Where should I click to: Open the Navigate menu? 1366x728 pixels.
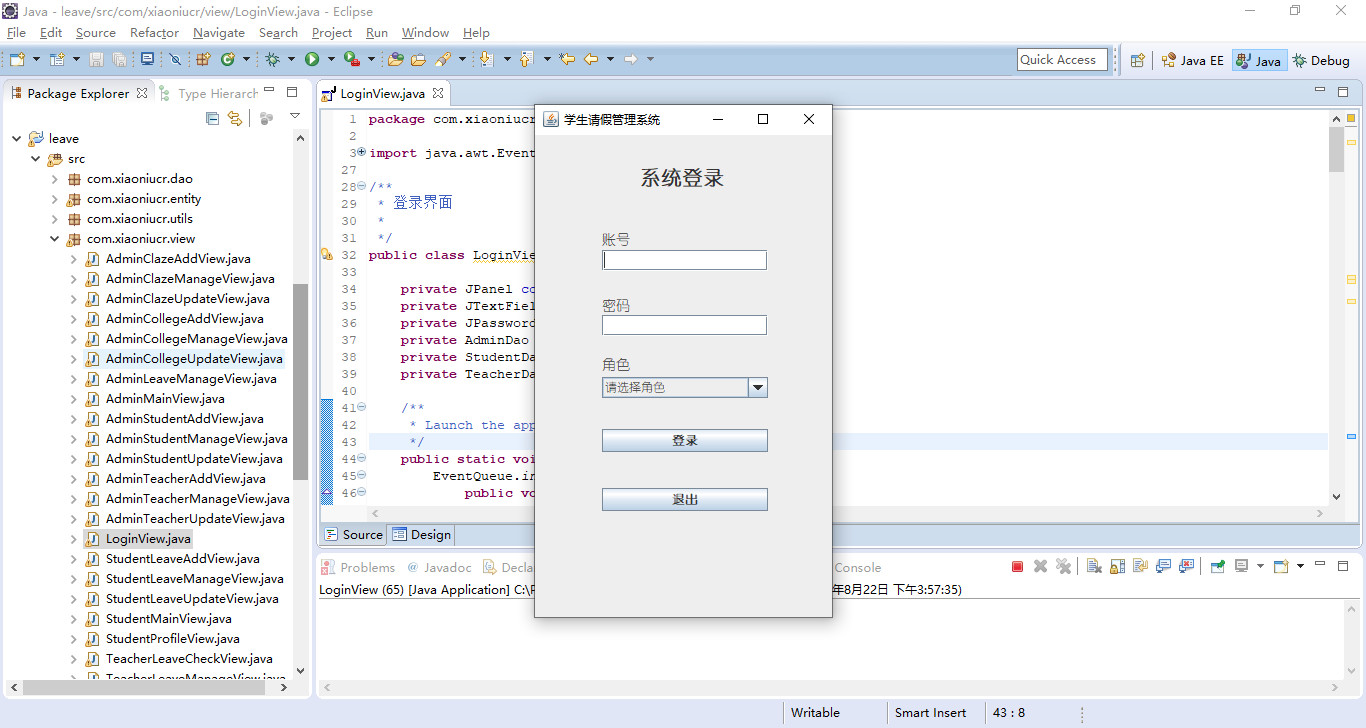pos(218,33)
